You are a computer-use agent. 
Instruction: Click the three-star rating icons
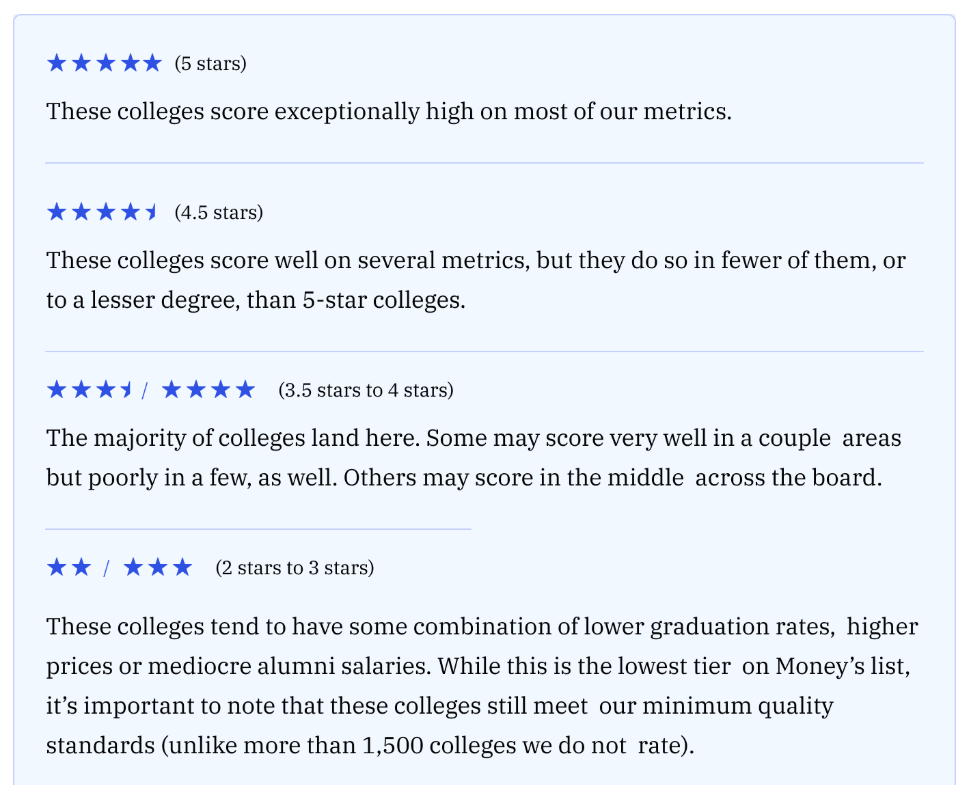[157, 568]
